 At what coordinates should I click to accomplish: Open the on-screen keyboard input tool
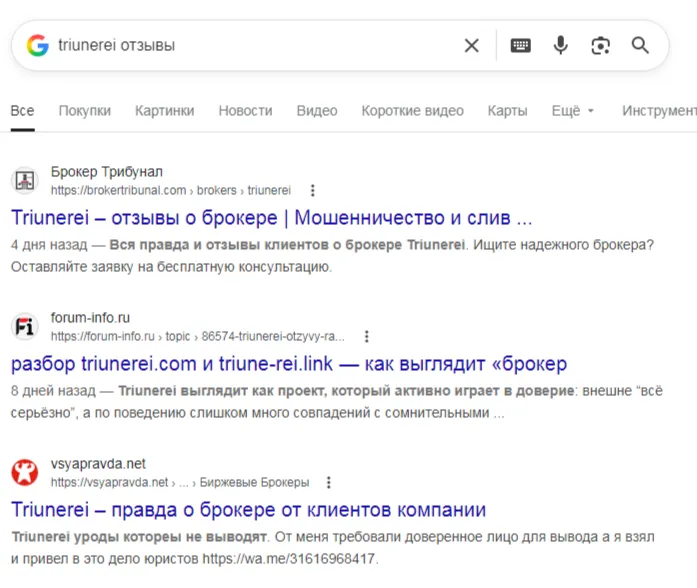tap(521, 45)
